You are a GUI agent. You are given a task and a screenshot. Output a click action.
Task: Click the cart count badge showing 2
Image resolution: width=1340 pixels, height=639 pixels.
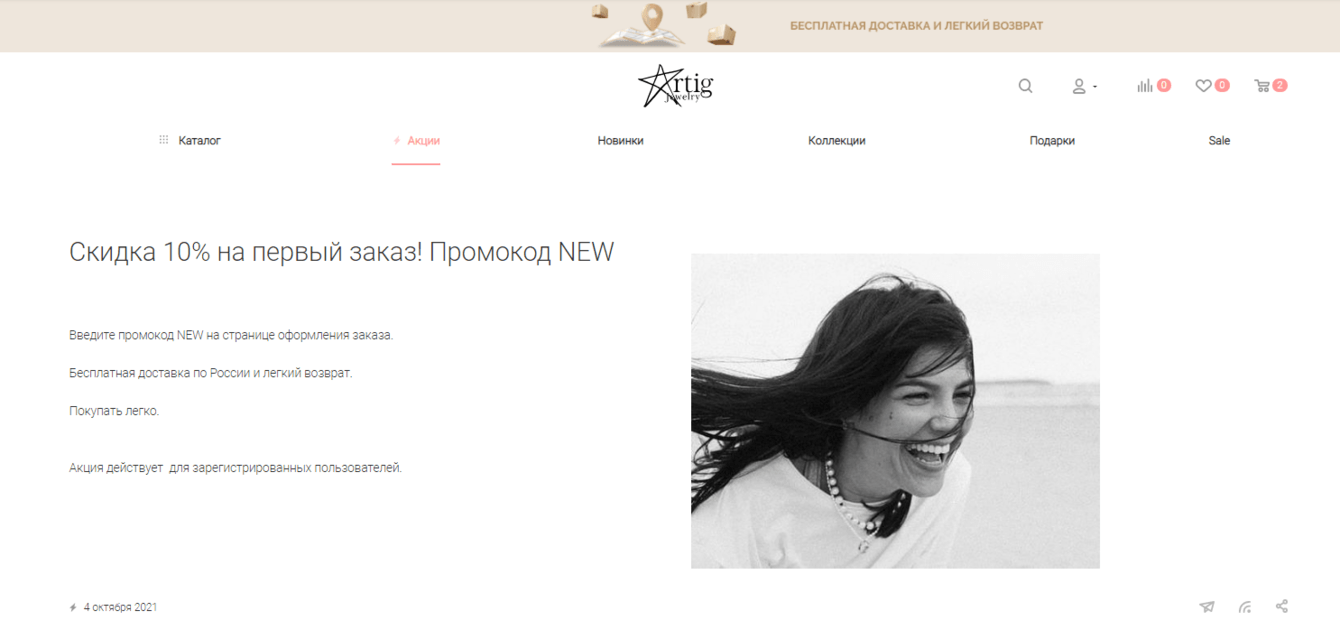(1280, 86)
